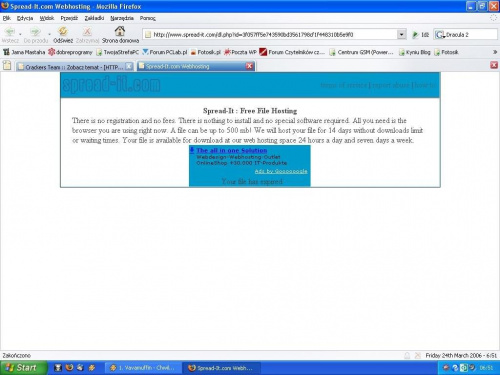
Task: Expand the address bar history dropdown
Action: coord(402,34)
